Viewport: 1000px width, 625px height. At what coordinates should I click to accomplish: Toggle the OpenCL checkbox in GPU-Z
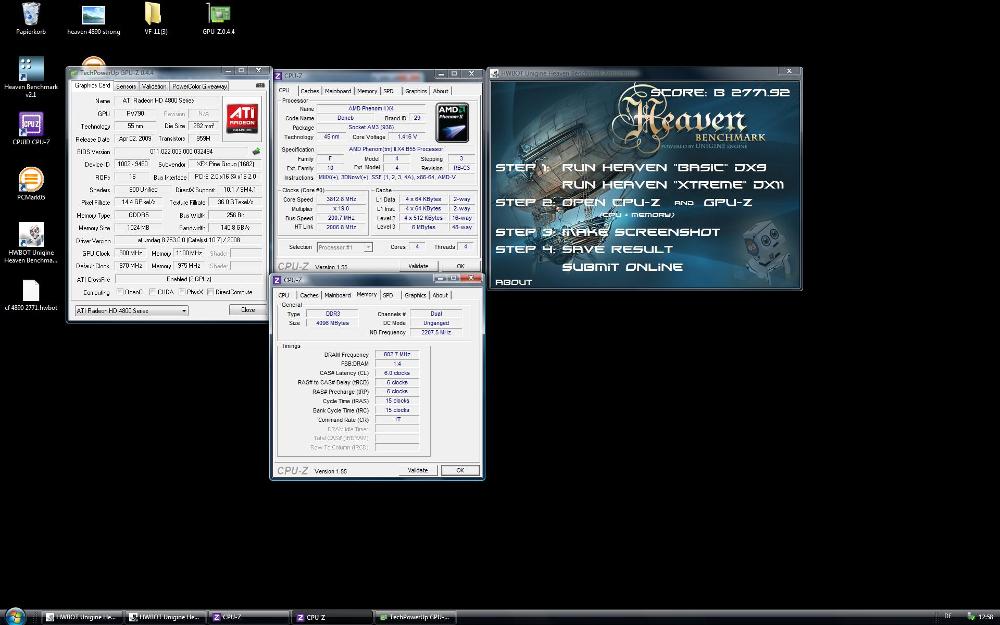(121, 292)
